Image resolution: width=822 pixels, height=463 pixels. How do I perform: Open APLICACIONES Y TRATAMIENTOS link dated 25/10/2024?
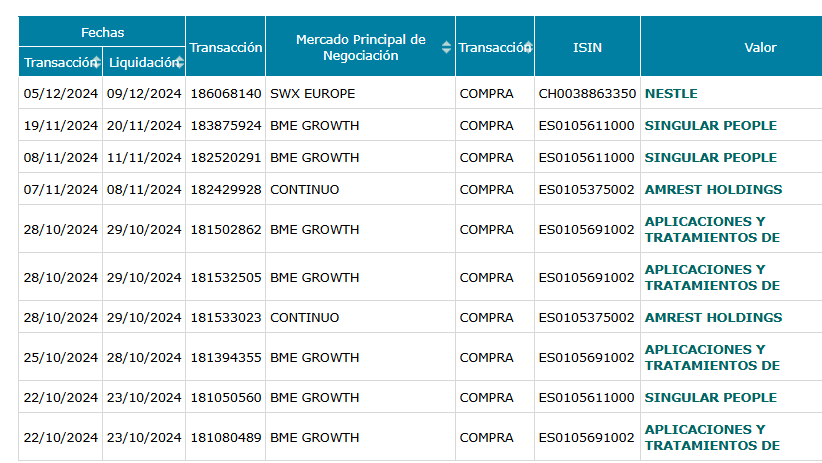[712, 357]
